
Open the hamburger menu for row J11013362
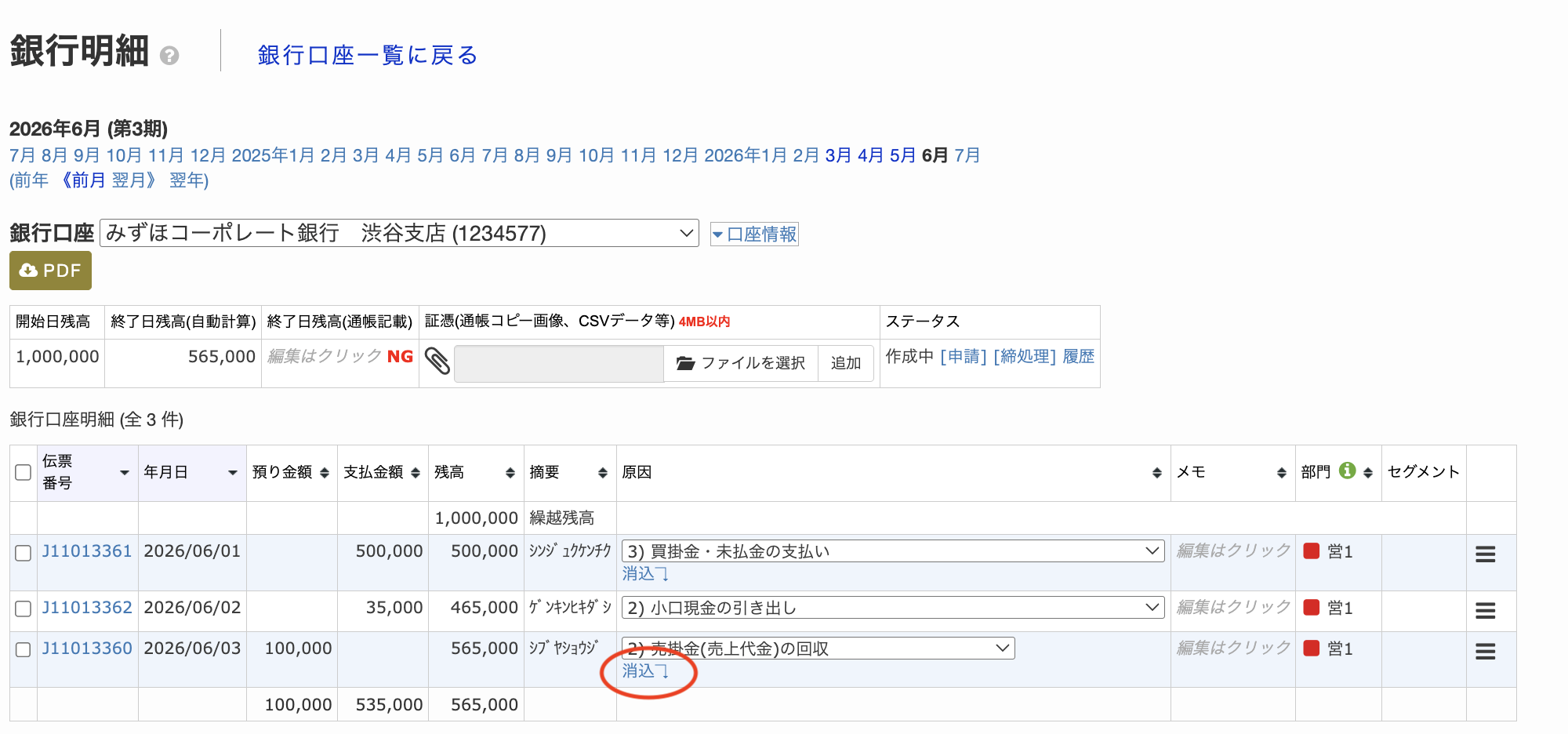tap(1485, 610)
